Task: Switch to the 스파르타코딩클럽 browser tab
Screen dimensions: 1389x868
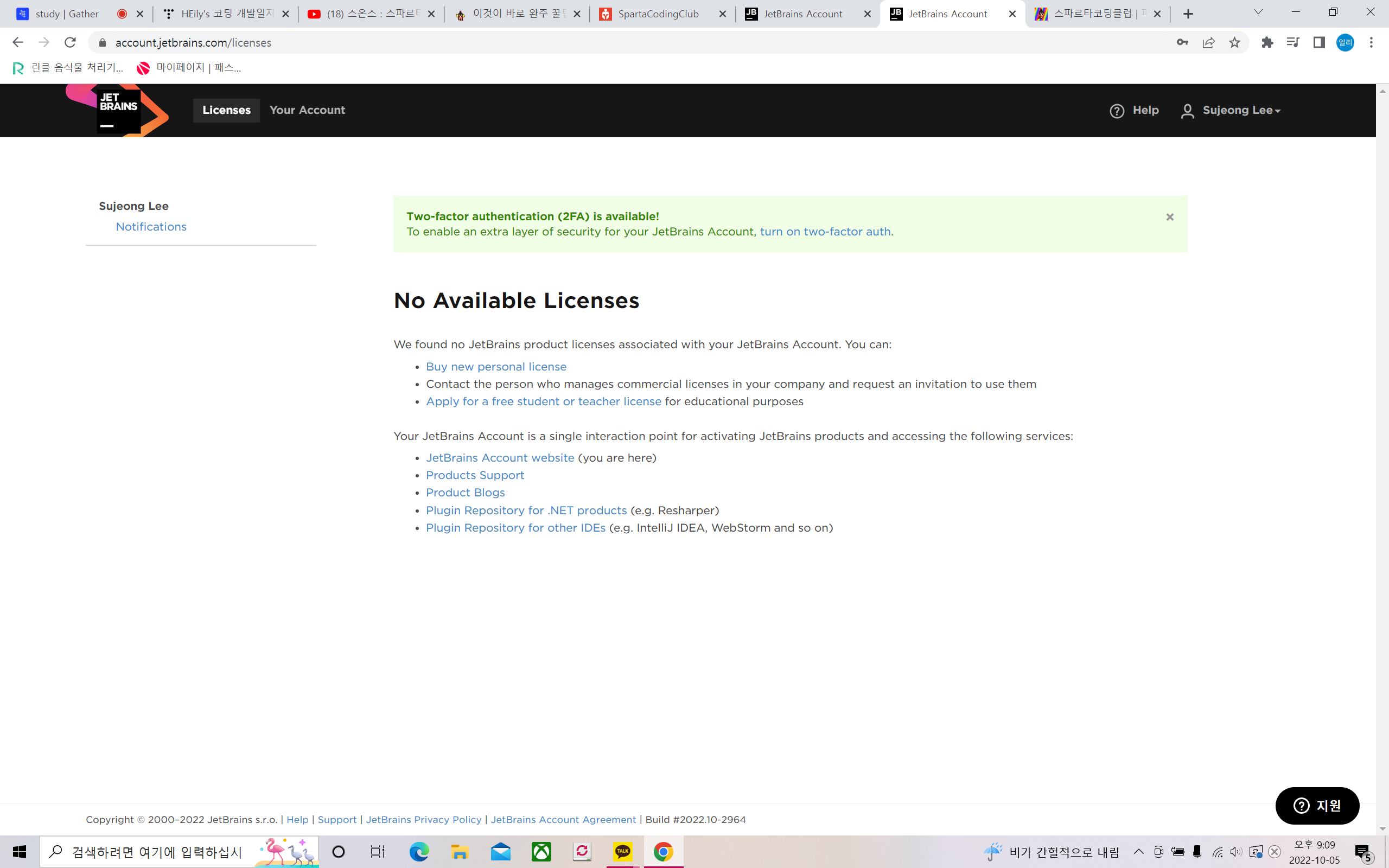Action: point(1098,14)
